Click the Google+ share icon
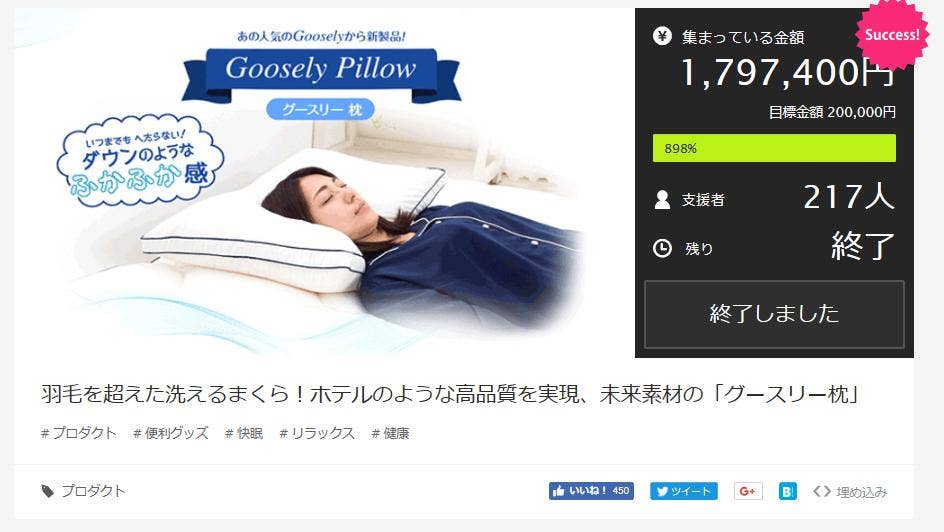This screenshot has width=944, height=532. point(748,491)
